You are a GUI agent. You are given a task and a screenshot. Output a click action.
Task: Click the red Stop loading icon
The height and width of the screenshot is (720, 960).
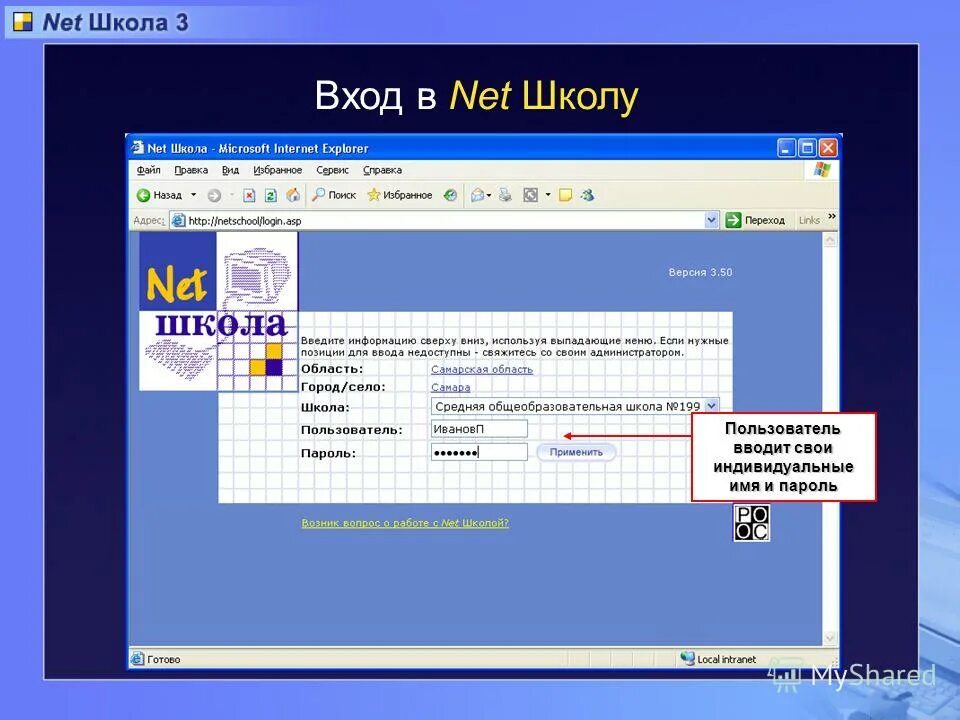pos(250,195)
